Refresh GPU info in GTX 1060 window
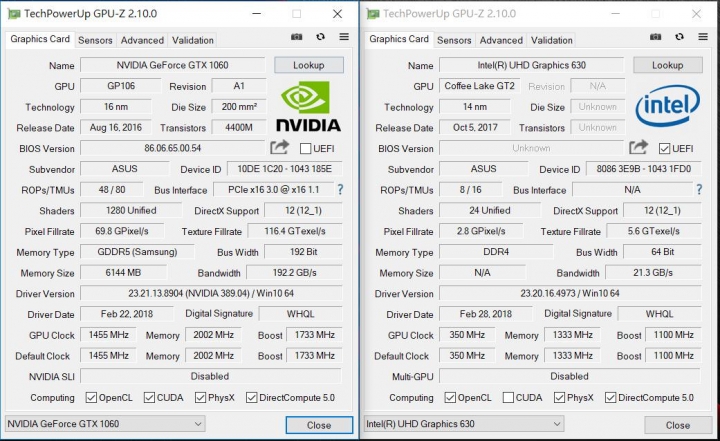Viewport: 720px width, 441px height. (x=321, y=37)
